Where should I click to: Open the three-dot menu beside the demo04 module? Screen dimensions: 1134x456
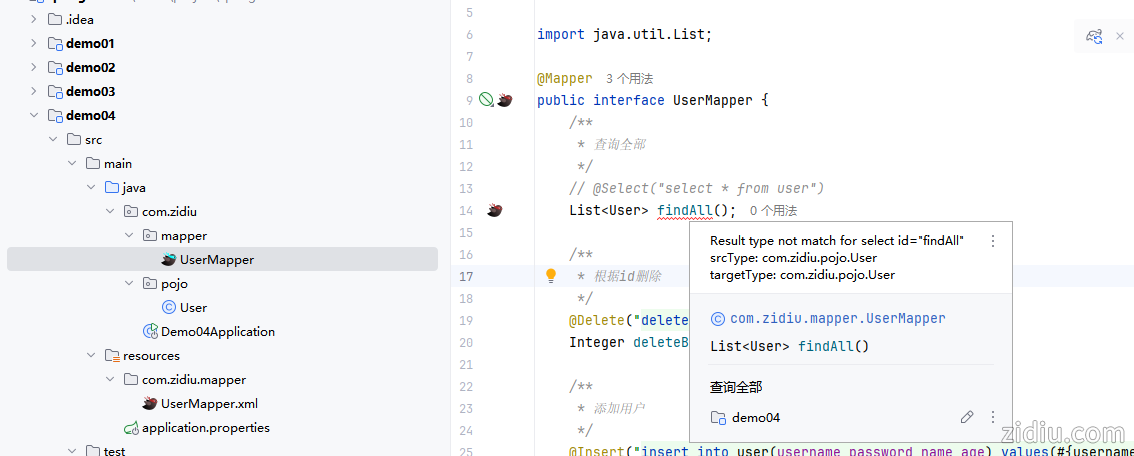(992, 417)
